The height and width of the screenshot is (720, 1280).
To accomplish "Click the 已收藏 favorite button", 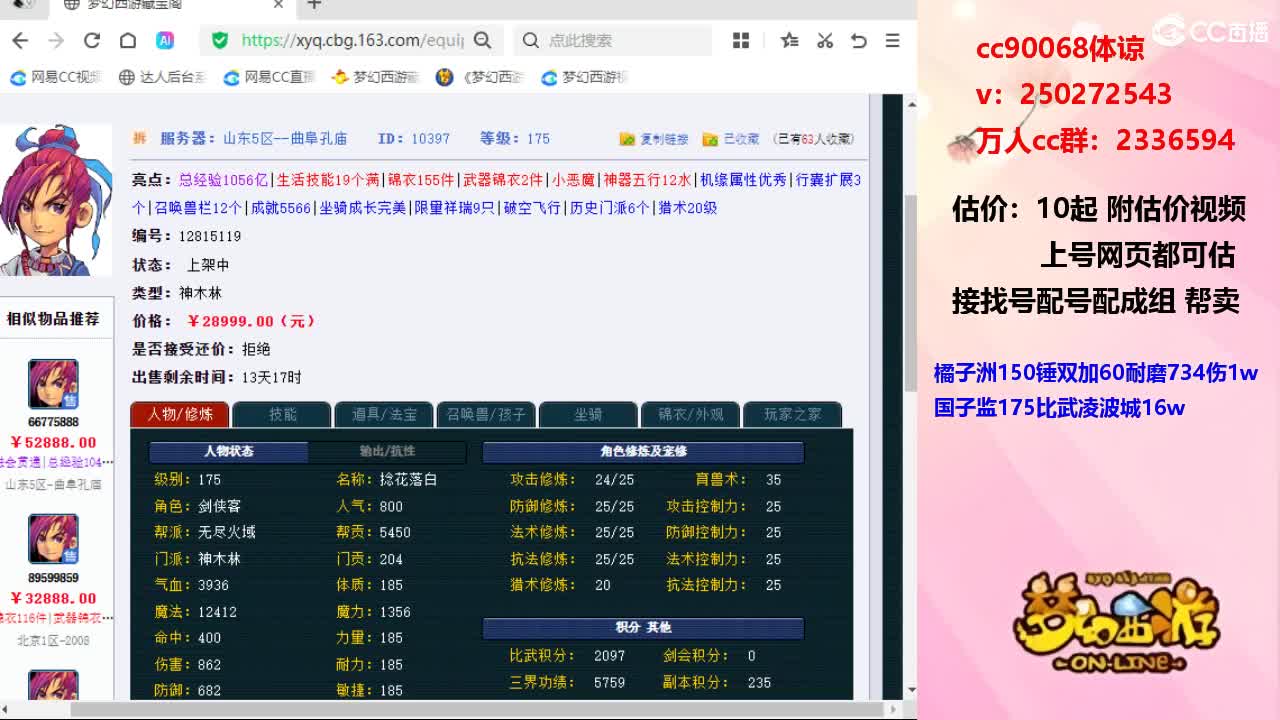I will pyautogui.click(x=731, y=139).
